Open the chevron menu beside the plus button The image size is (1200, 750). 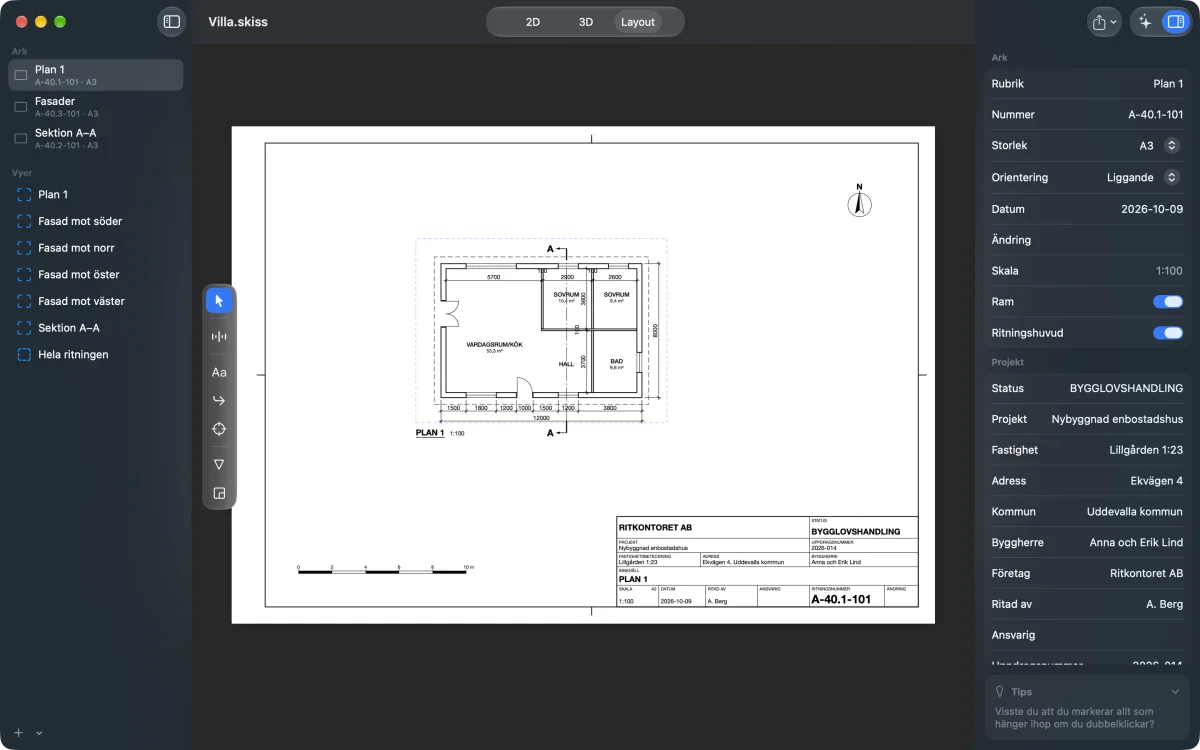[x=39, y=733]
